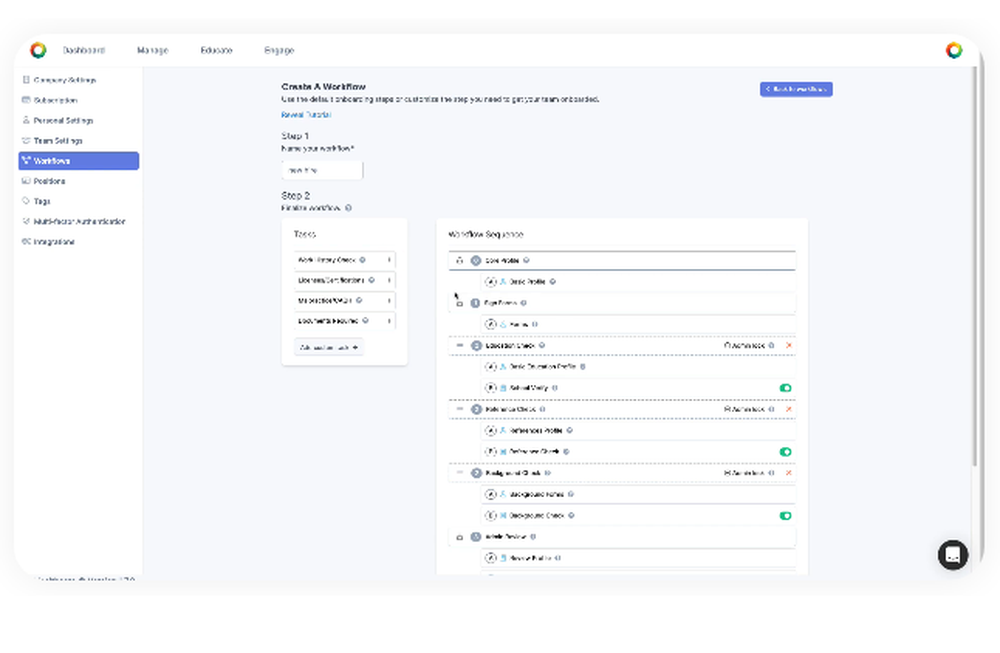
Task: Open the Dashboard tab
Action: point(84,50)
